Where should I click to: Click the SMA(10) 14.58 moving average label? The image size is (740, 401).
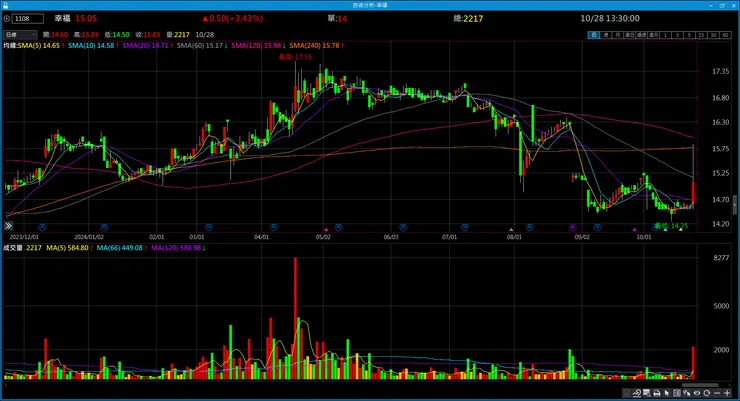point(93,45)
